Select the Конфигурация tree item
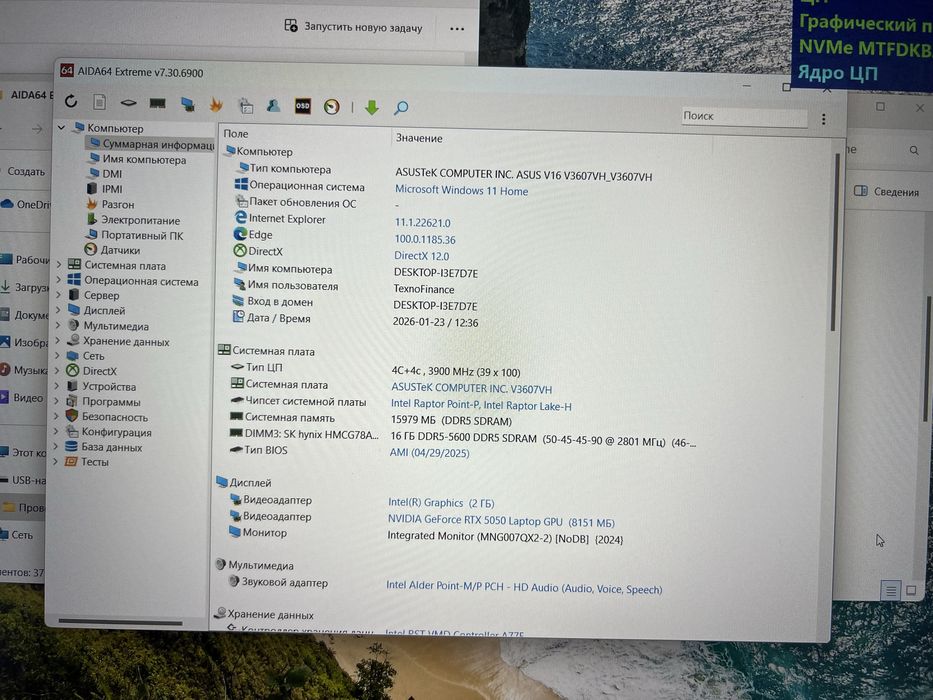This screenshot has height=700, width=933. [x=109, y=432]
